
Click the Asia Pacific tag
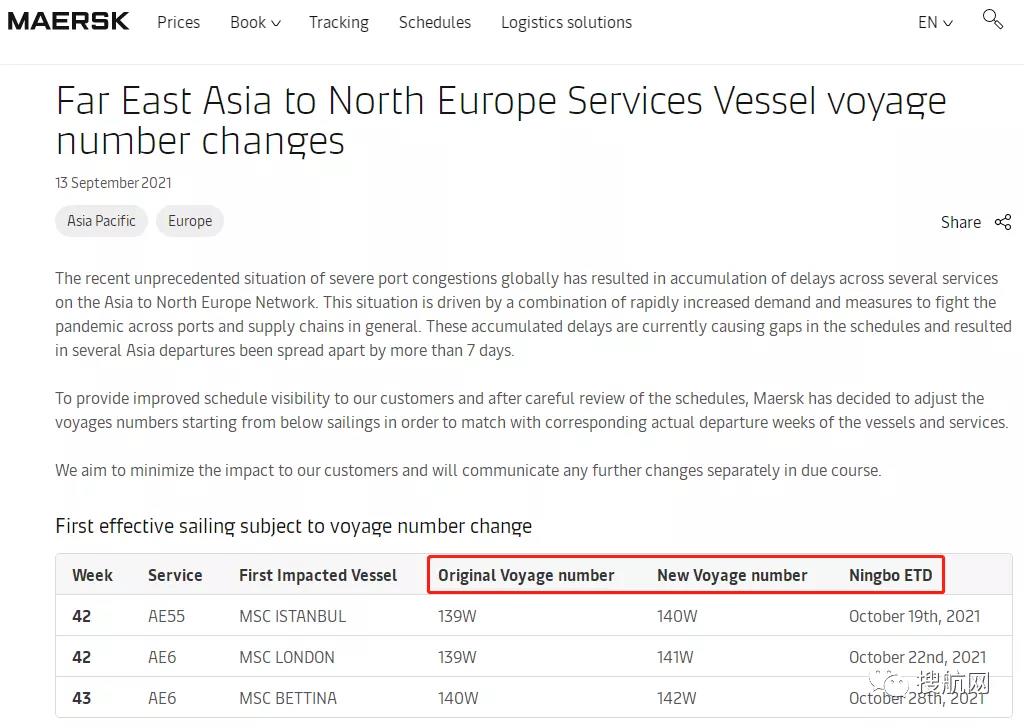point(101,221)
